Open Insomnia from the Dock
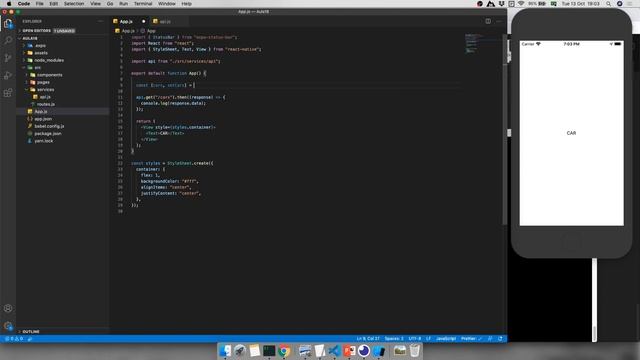This screenshot has height=360, width=640. pos(364,351)
